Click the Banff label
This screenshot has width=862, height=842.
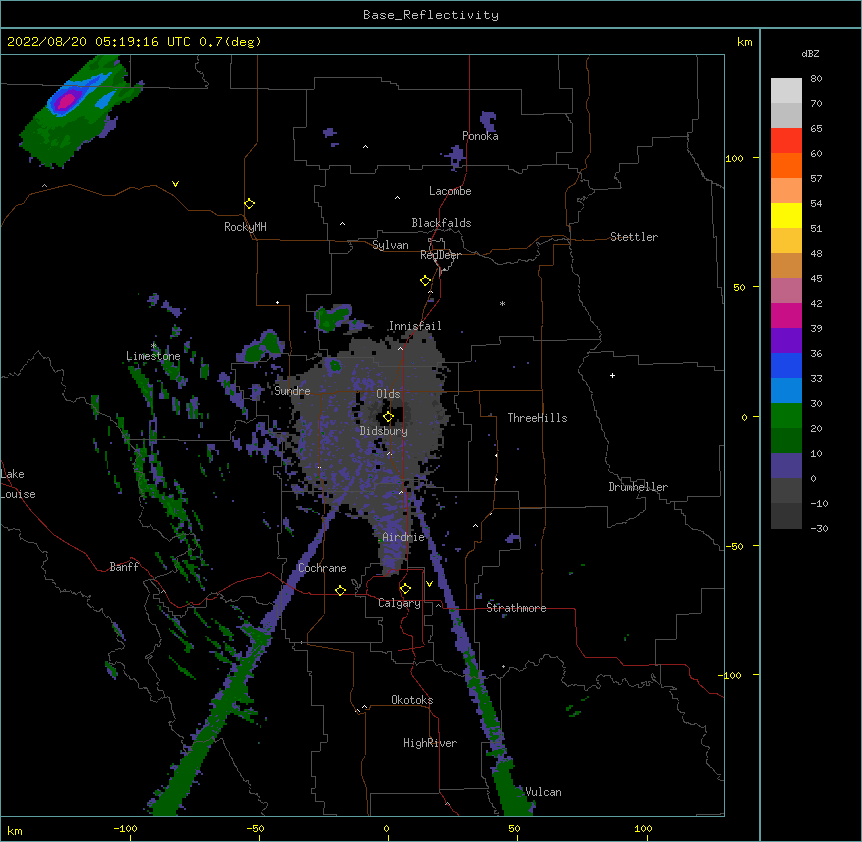pyautogui.click(x=124, y=567)
